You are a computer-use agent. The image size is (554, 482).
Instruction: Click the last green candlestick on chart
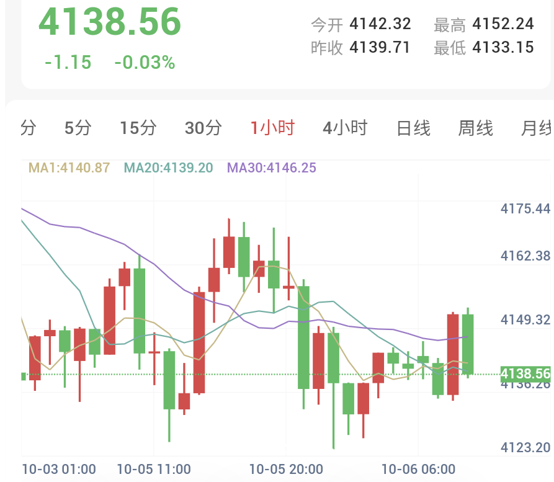click(x=468, y=344)
